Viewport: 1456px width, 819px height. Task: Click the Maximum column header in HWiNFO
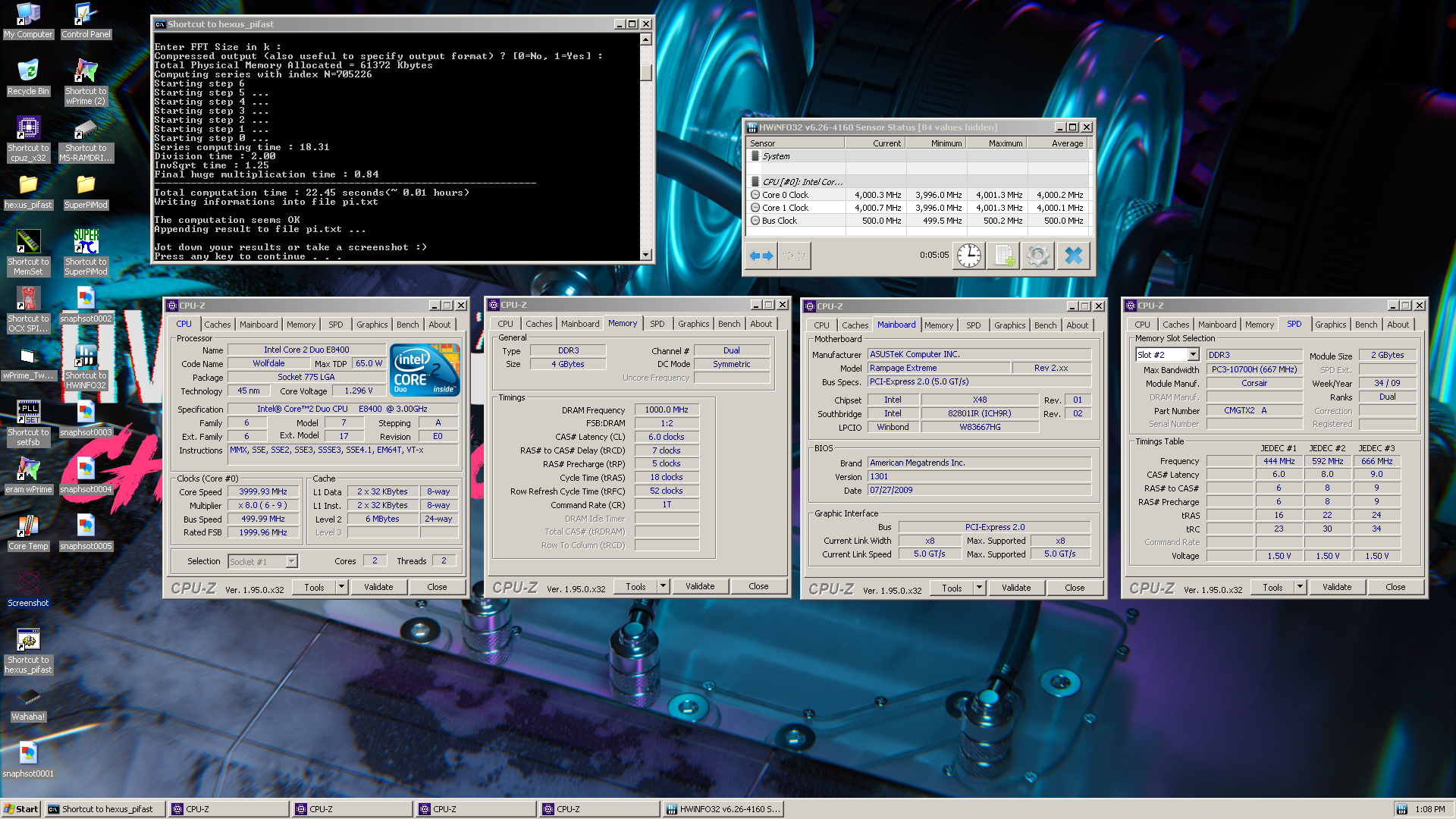996,143
